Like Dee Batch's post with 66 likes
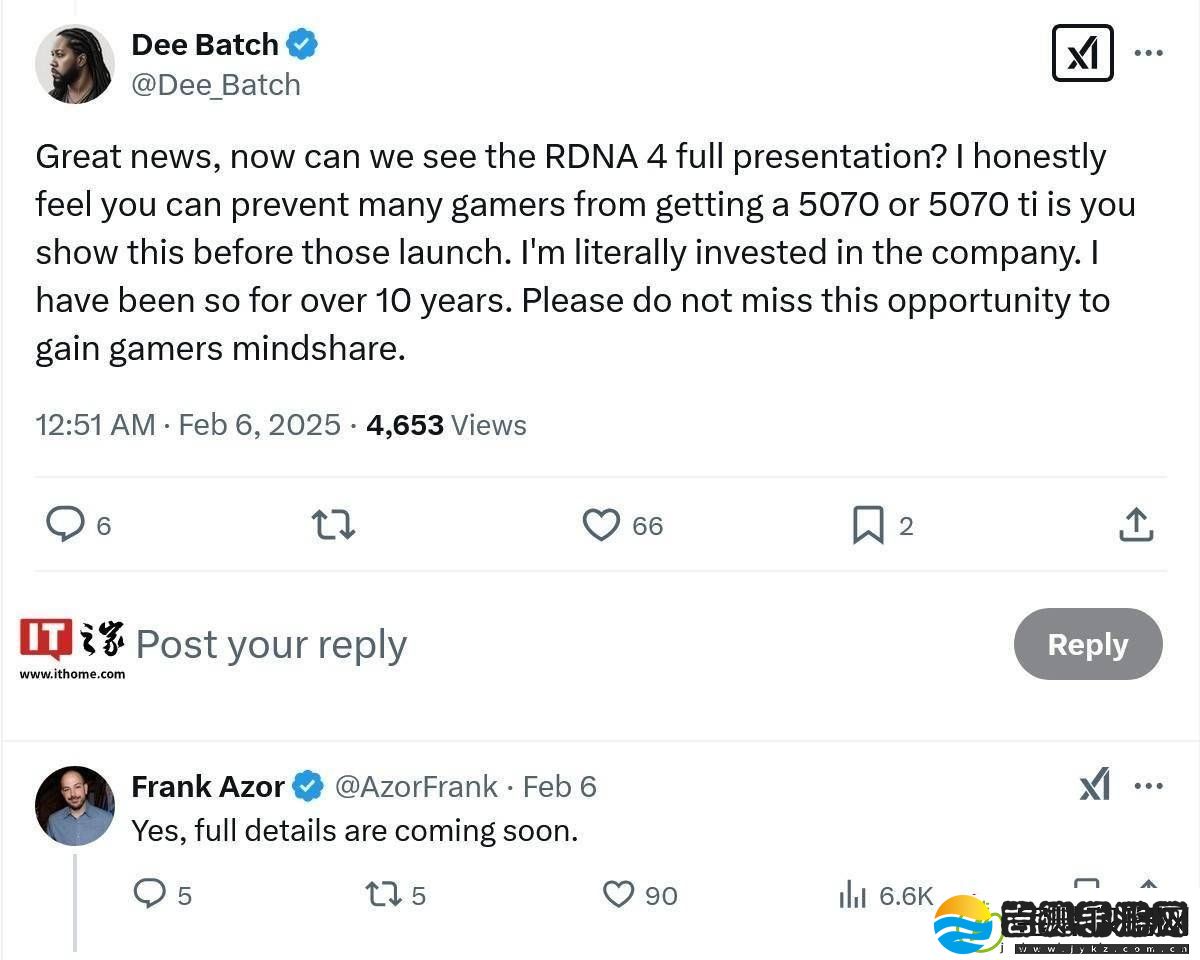 [x=601, y=524]
